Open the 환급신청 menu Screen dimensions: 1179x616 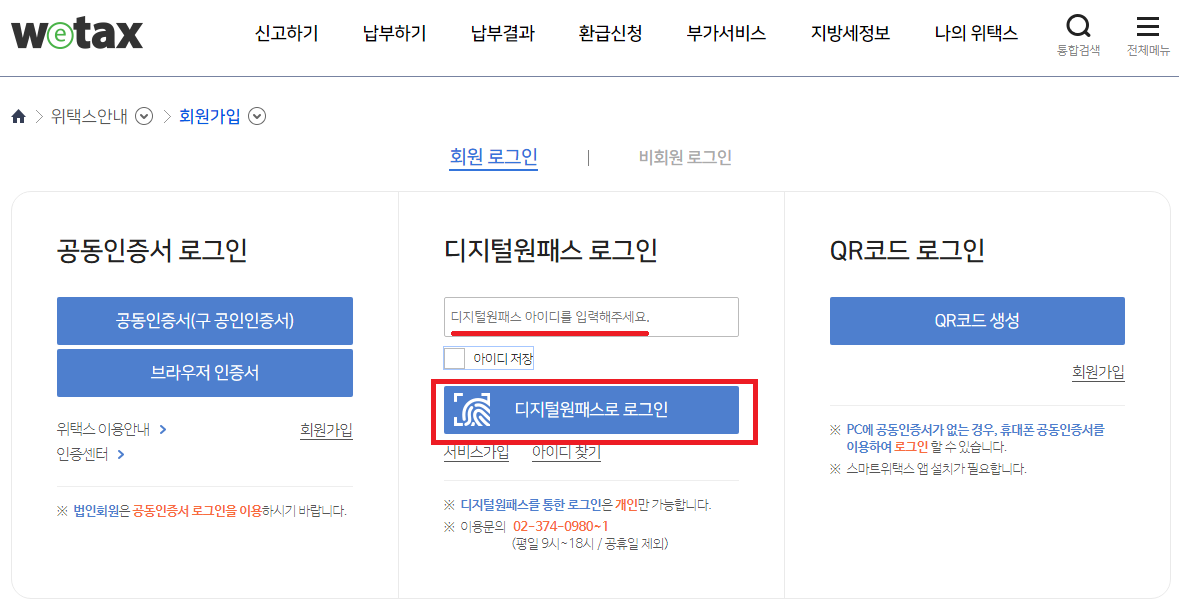[x=611, y=33]
